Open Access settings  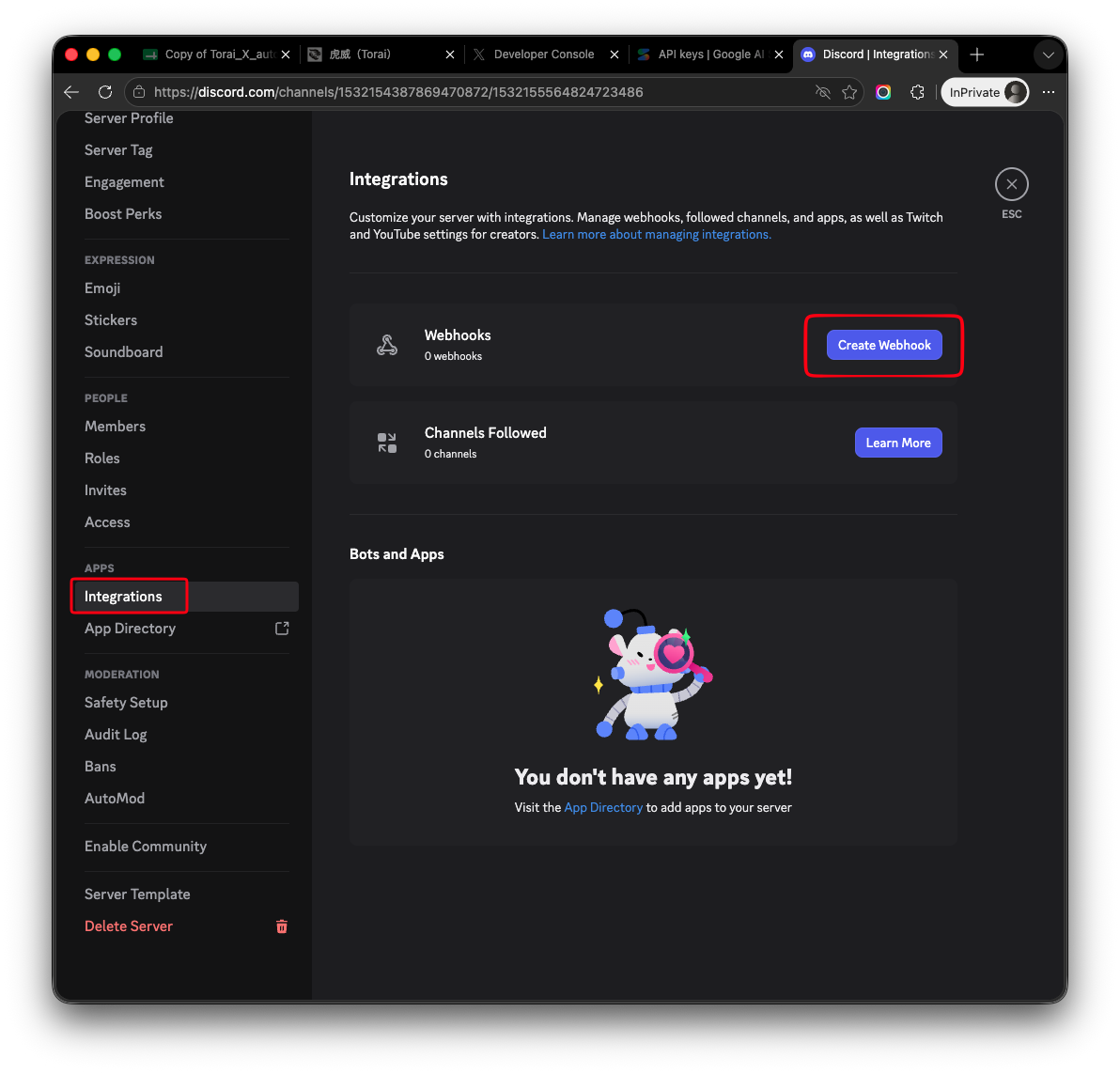tap(107, 522)
